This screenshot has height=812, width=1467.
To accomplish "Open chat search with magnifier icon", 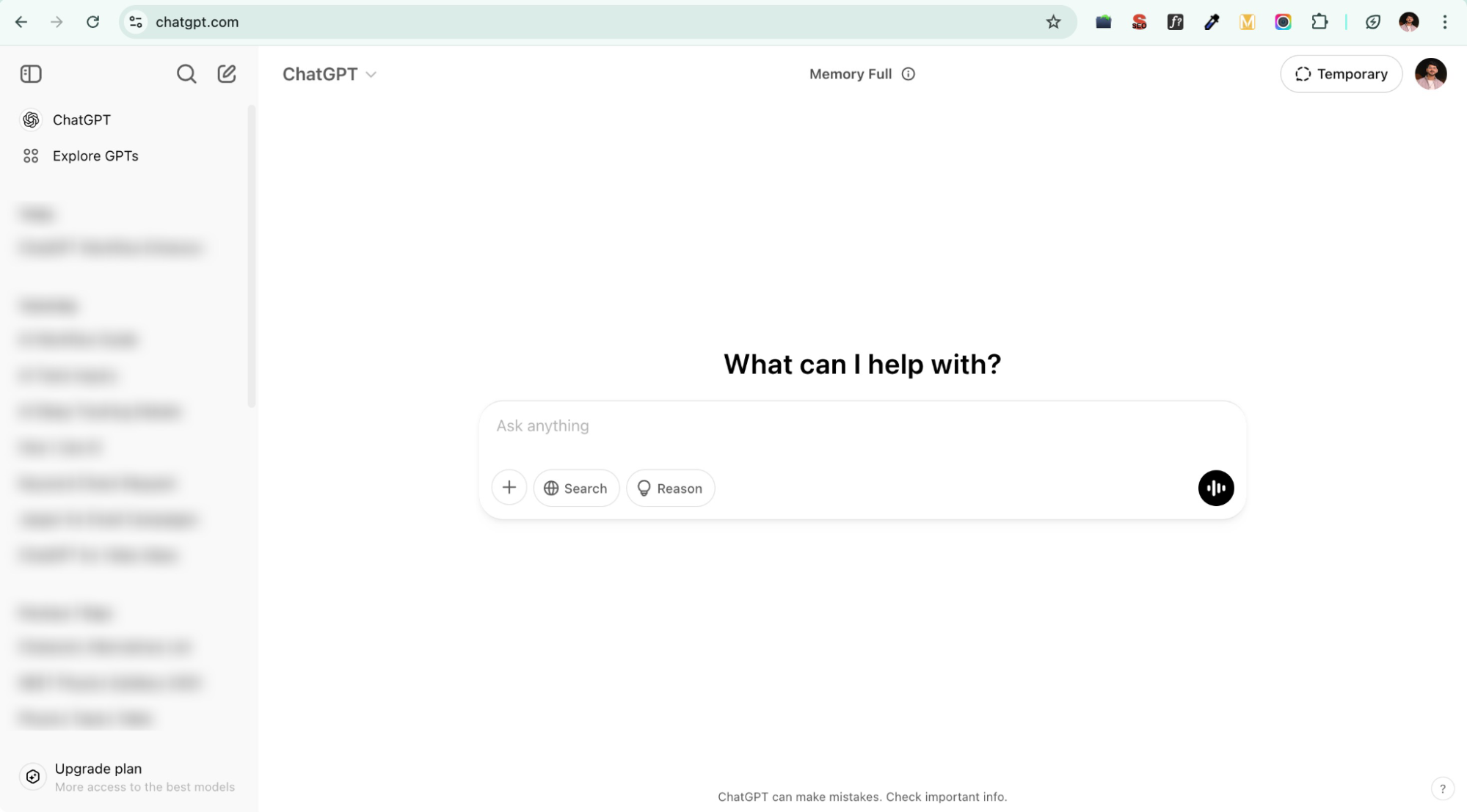I will 186,74.
